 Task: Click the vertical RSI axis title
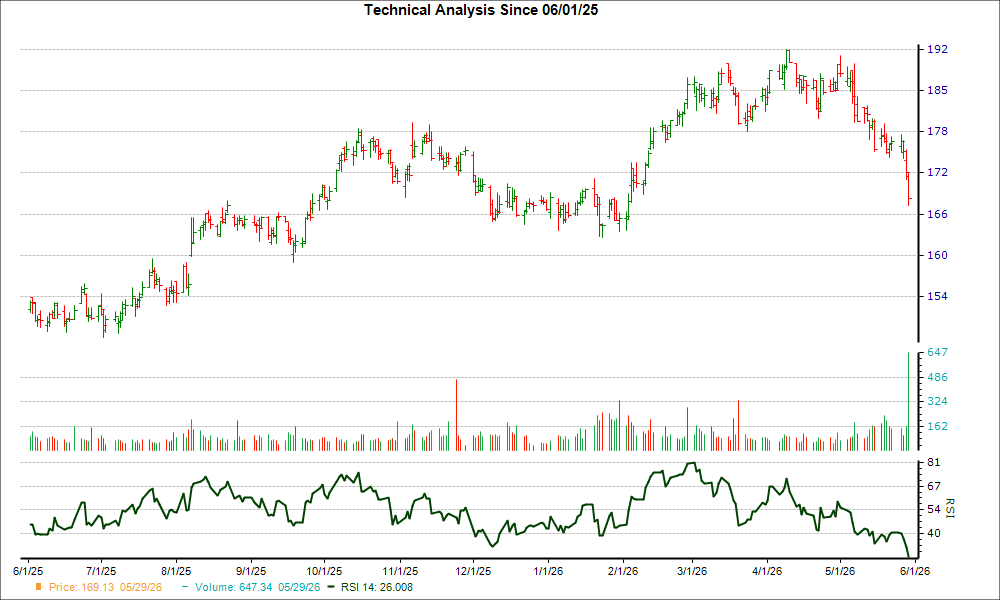pos(950,508)
